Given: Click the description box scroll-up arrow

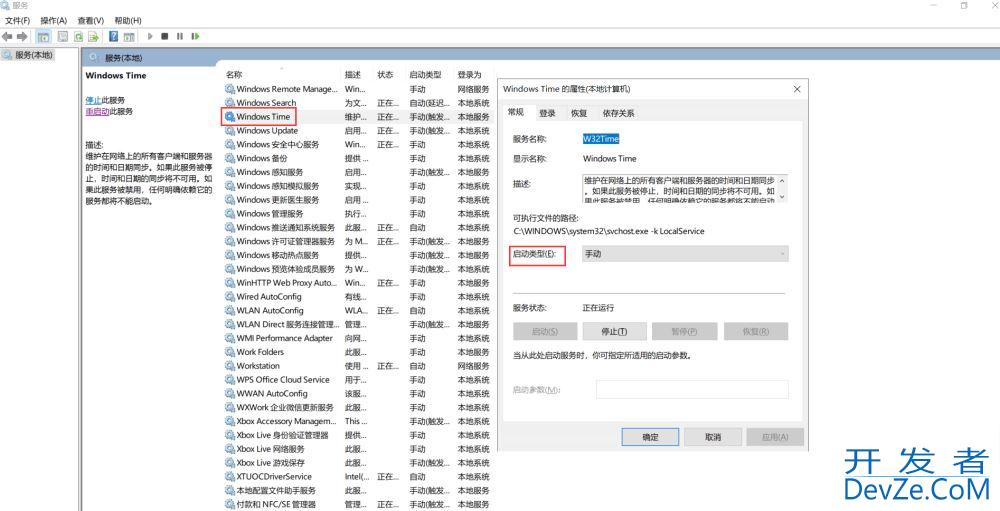Looking at the screenshot, I should (783, 181).
